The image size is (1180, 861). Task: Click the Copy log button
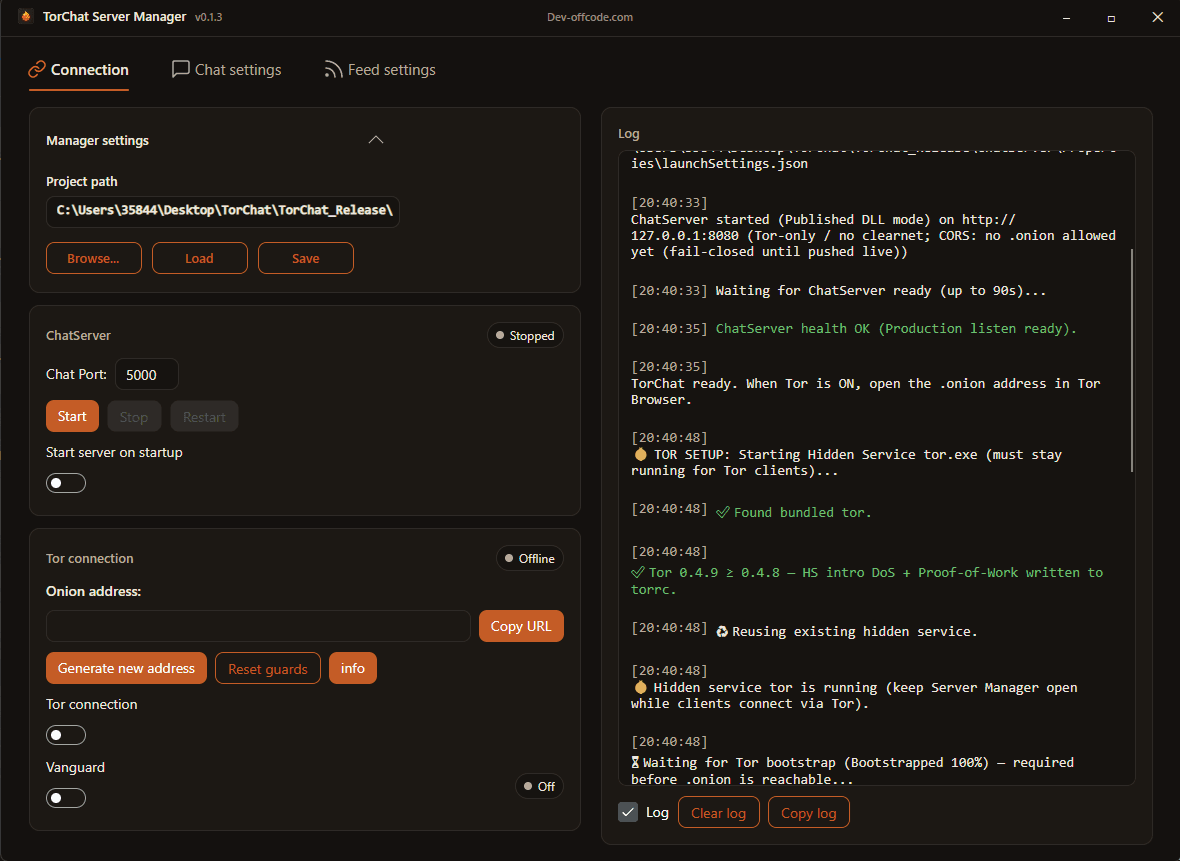(808, 813)
